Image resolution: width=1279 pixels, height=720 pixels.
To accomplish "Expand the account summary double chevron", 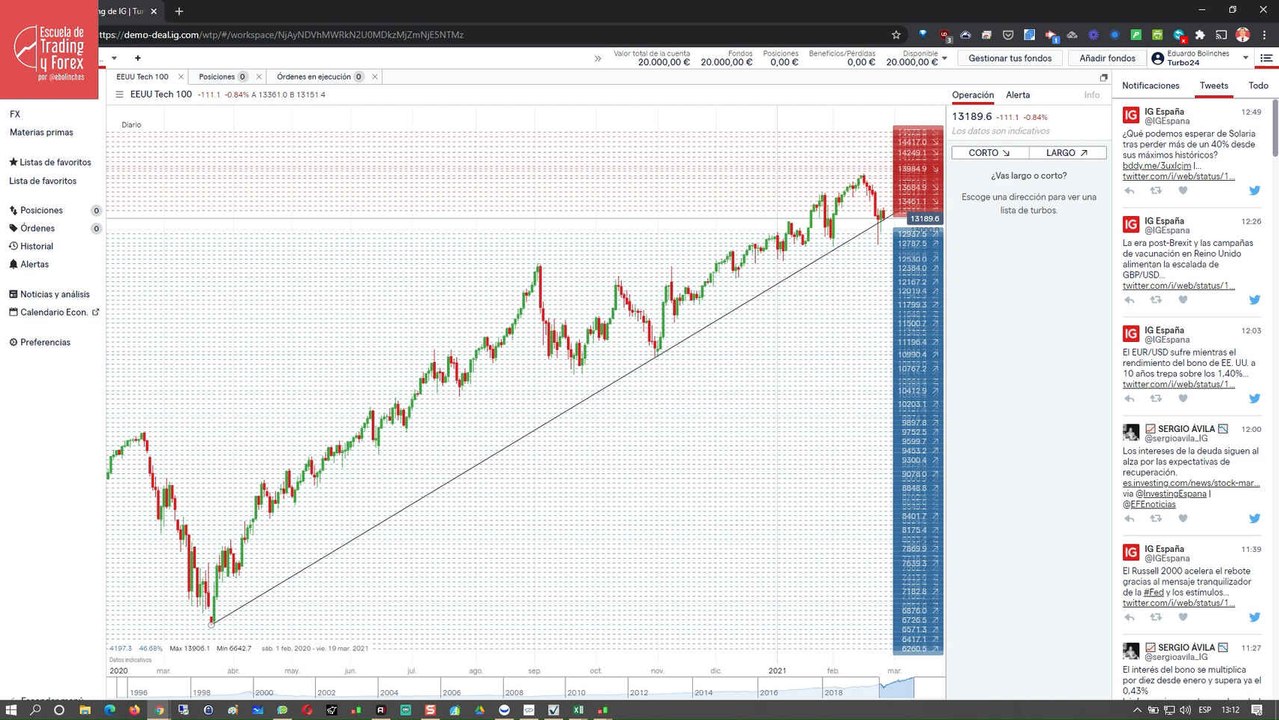I will tap(598, 58).
